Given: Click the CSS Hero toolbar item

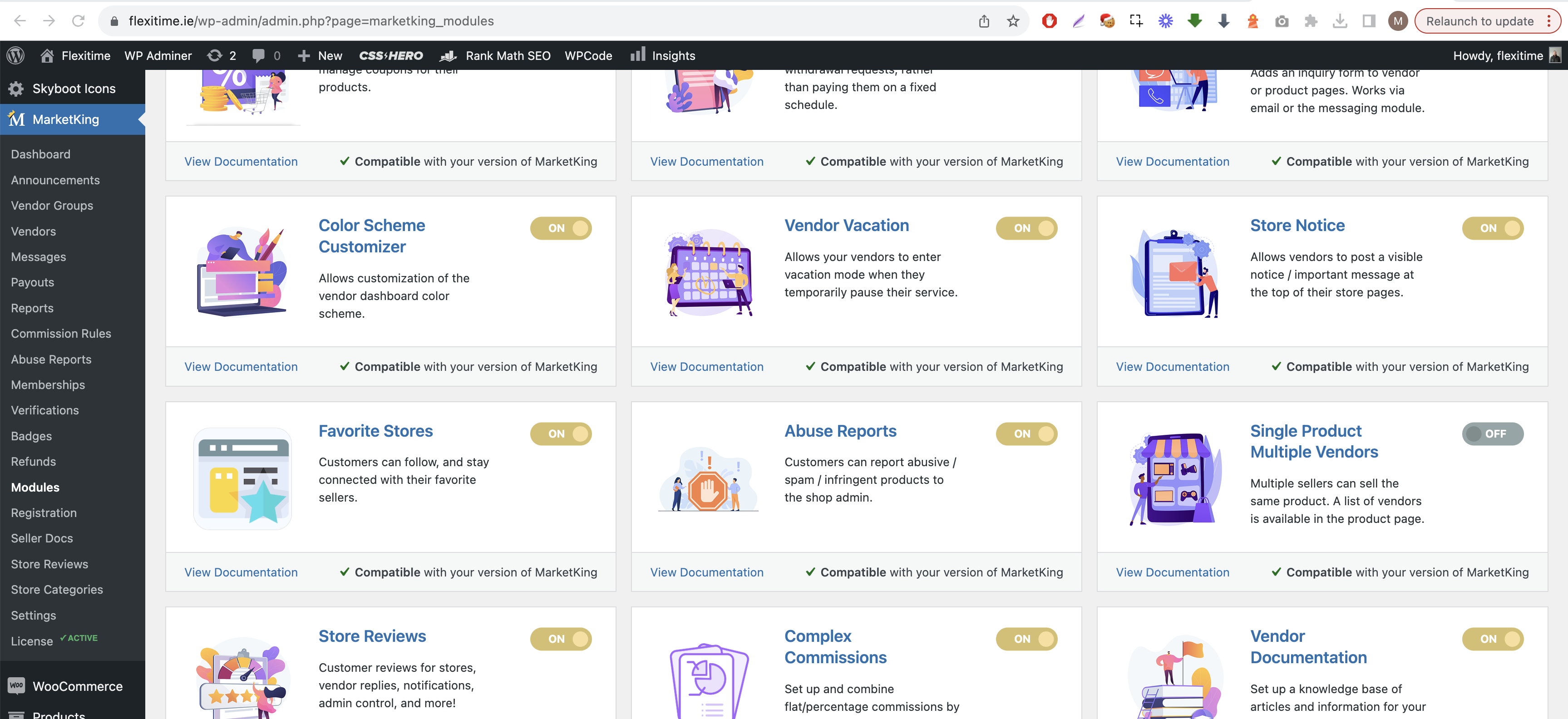Looking at the screenshot, I should 391,55.
